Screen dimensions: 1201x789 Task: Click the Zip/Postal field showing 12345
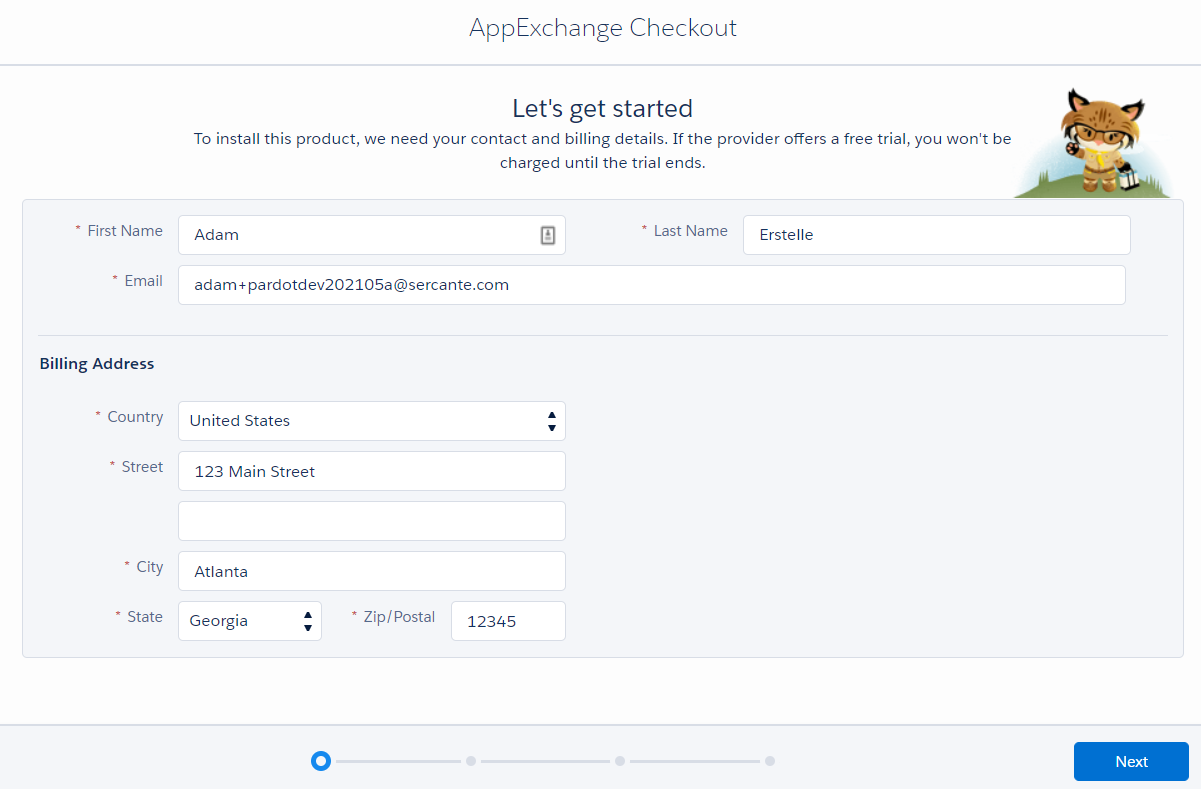(508, 621)
